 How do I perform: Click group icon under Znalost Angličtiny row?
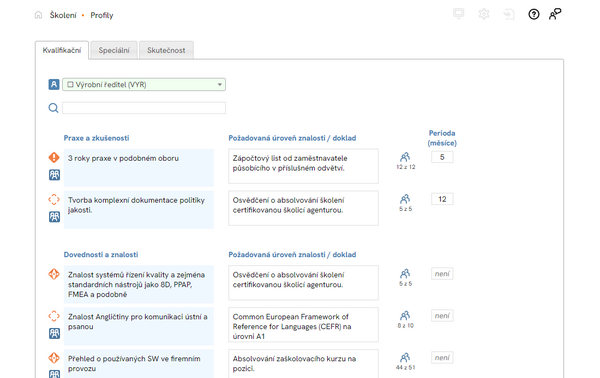[54, 334]
